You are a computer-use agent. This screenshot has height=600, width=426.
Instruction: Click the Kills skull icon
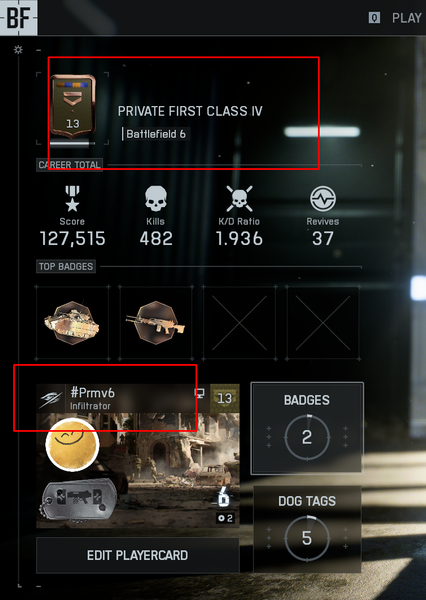point(156,199)
